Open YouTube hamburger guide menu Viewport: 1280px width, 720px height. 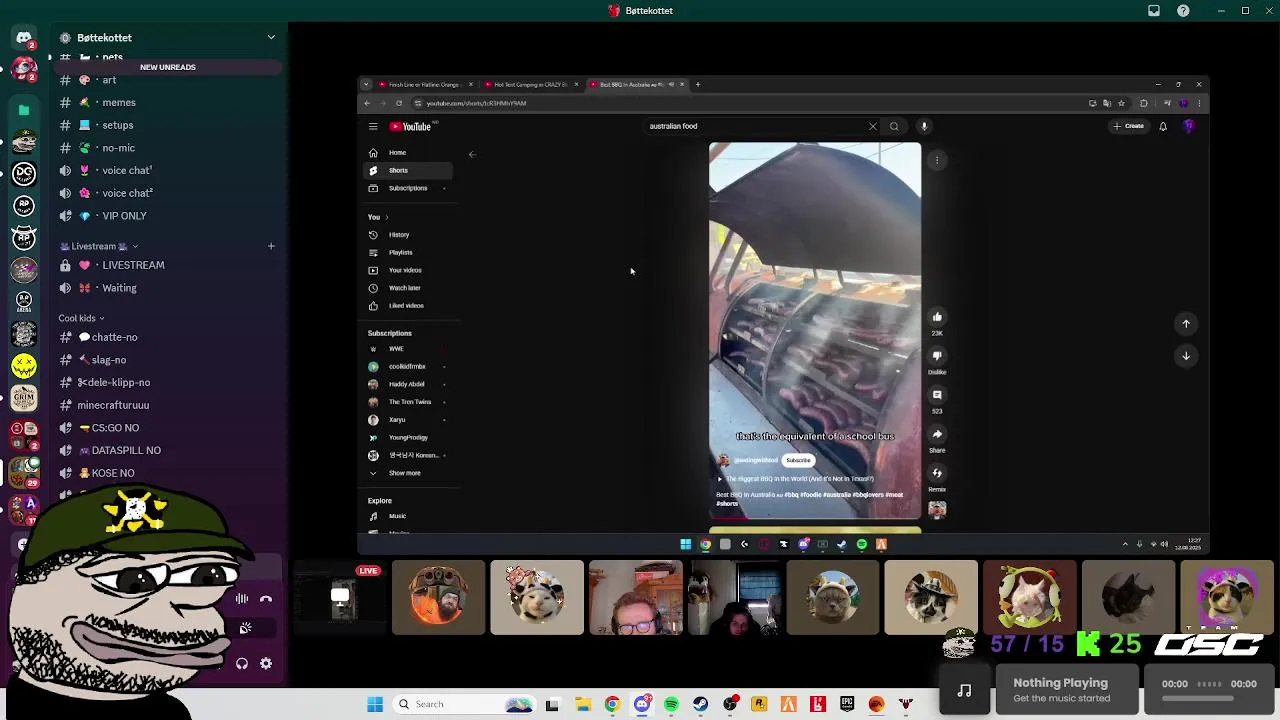[373, 126]
